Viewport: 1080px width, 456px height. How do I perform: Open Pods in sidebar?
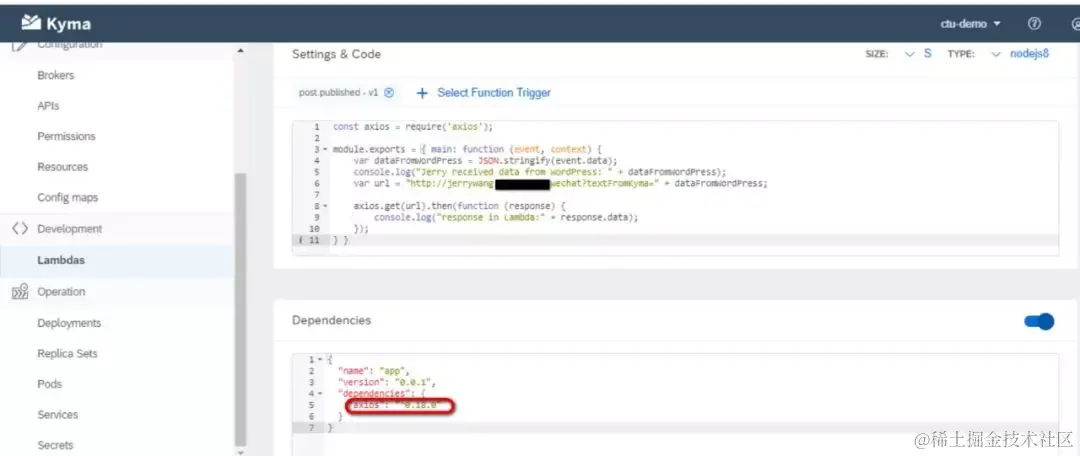(50, 384)
